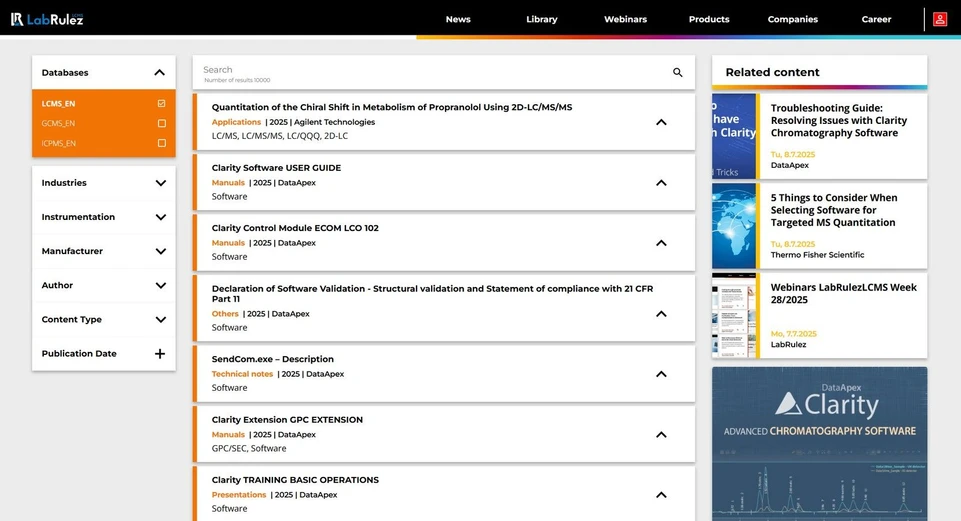Click the plus icon beside Publication Date

pyautogui.click(x=160, y=354)
